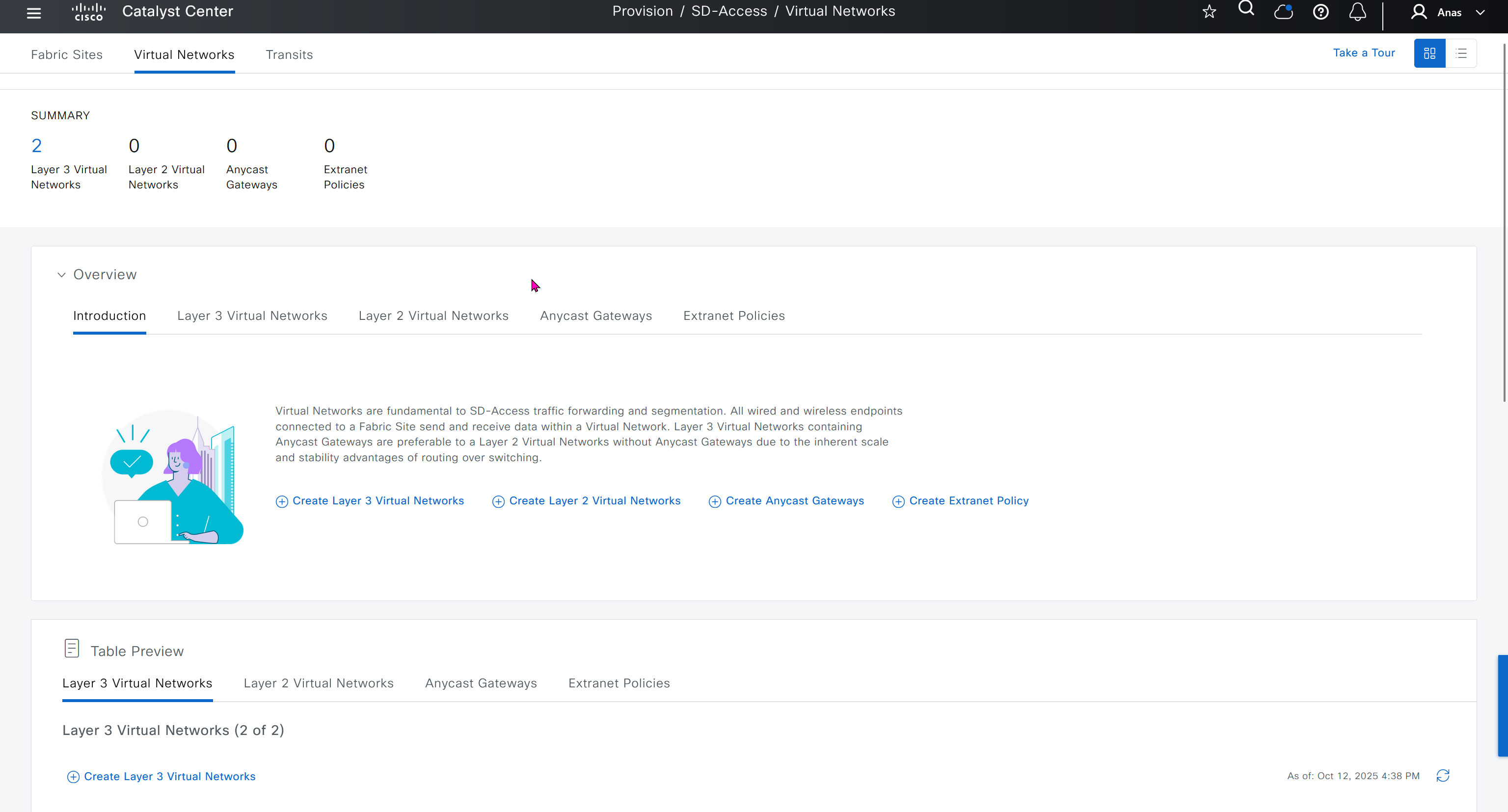Open the hamburger navigation menu
This screenshot has height=812, width=1508.
(34, 13)
